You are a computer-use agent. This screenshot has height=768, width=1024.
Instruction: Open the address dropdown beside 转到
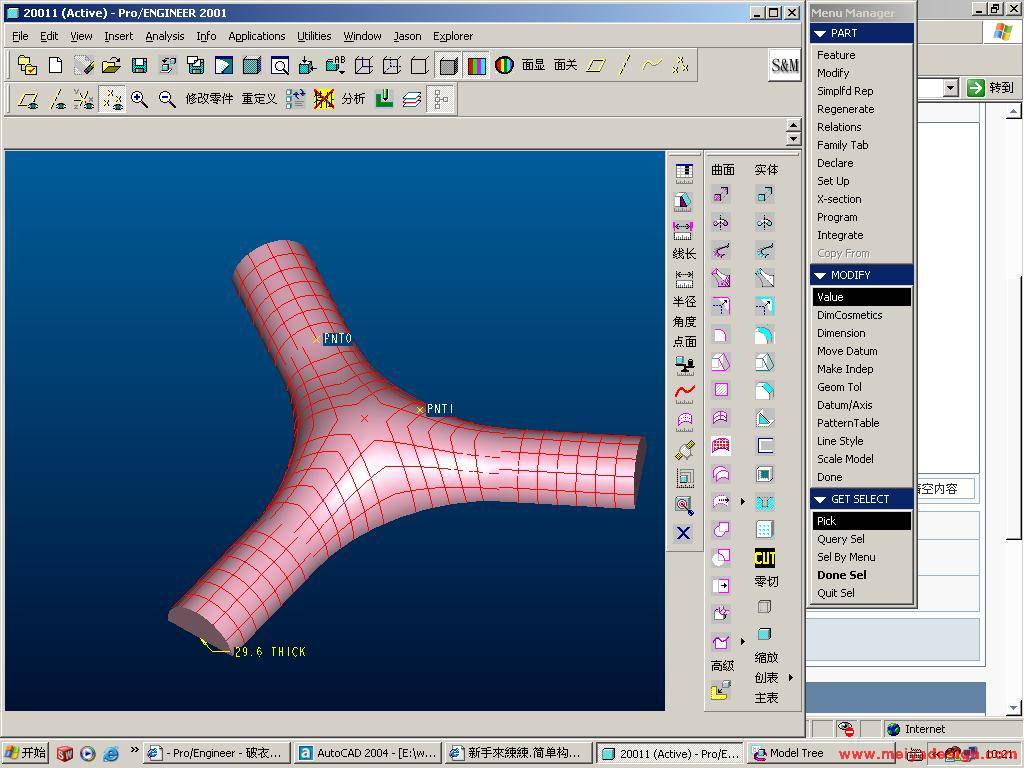951,88
